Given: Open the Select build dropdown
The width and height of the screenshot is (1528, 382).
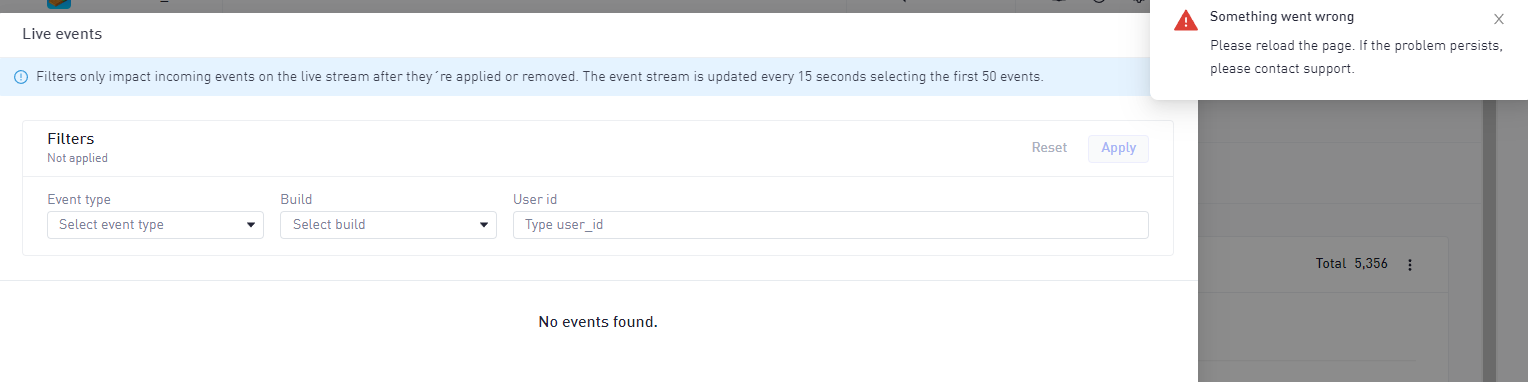Looking at the screenshot, I should tap(388, 225).
